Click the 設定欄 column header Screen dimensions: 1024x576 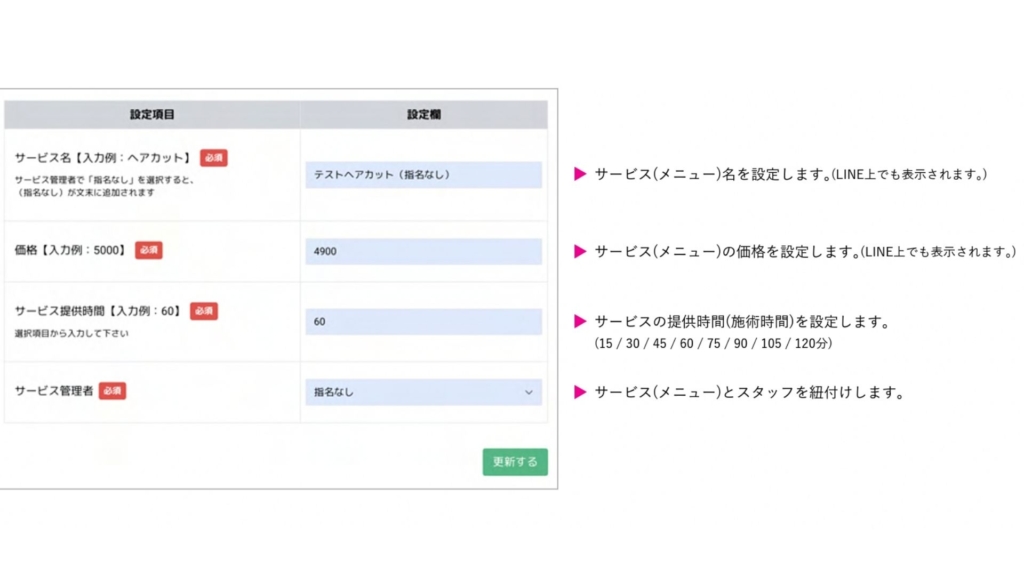(x=424, y=115)
